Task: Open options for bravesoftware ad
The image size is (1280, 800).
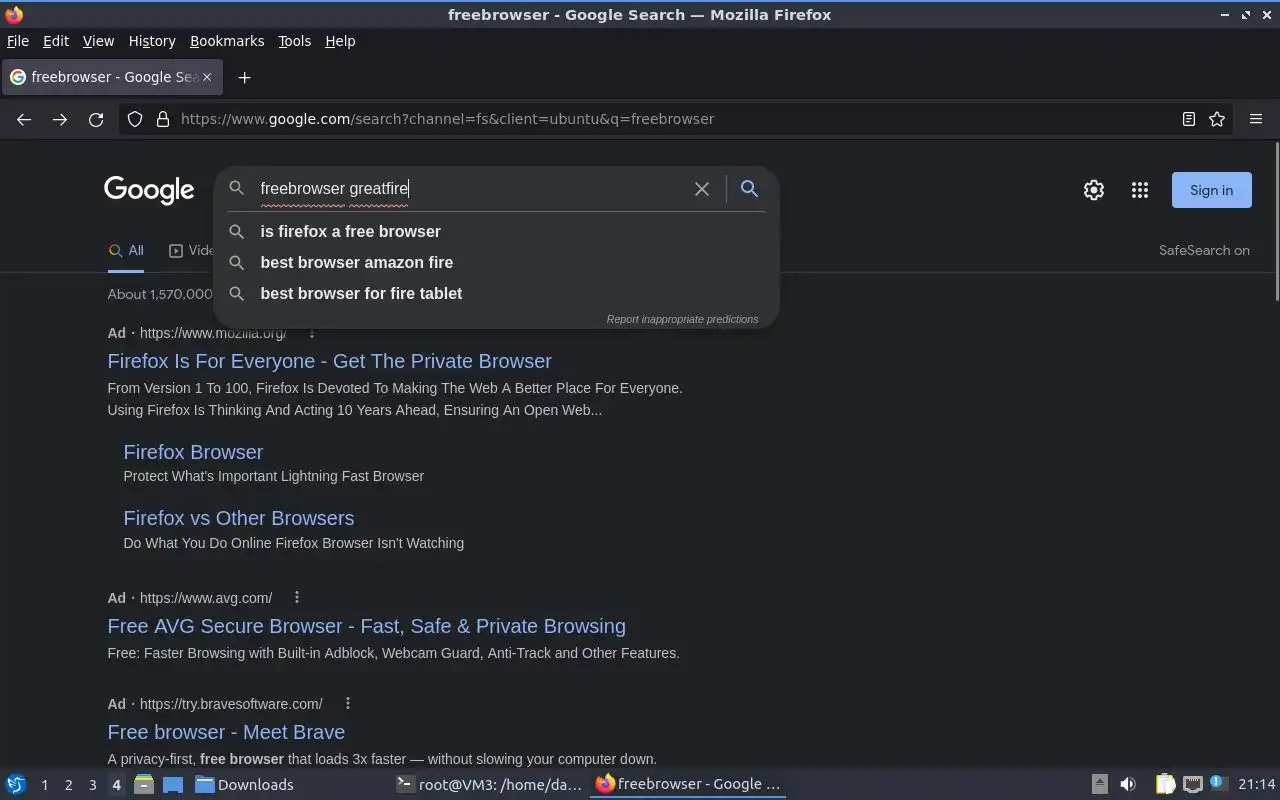Action: tap(347, 703)
